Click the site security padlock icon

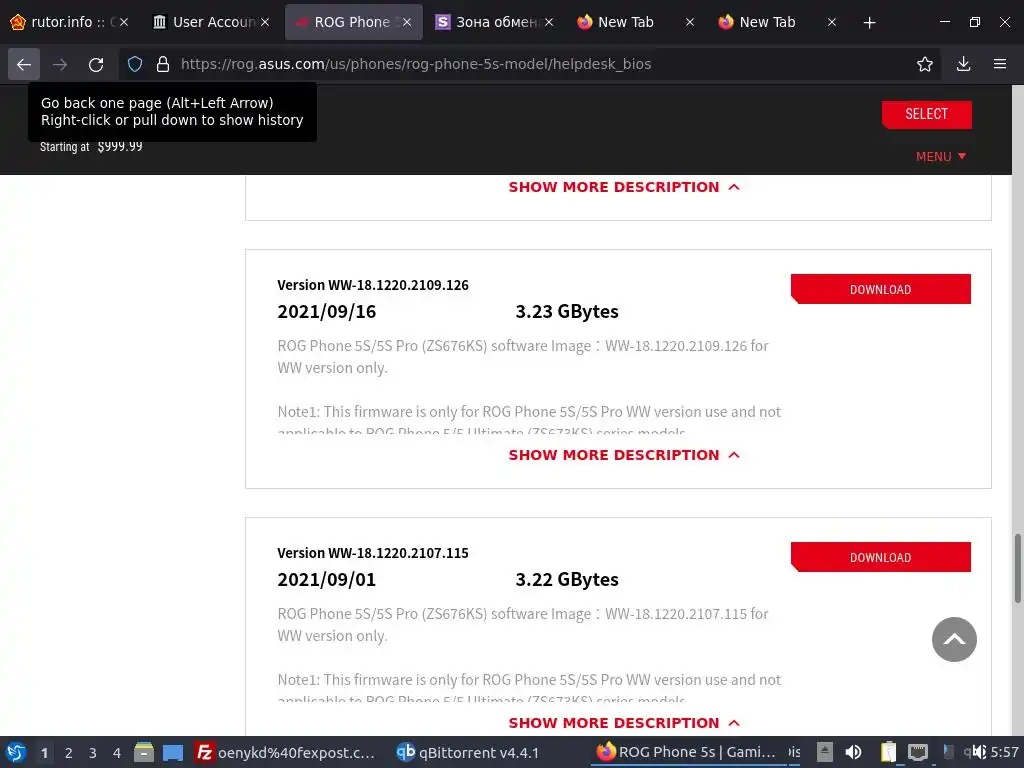point(163,64)
